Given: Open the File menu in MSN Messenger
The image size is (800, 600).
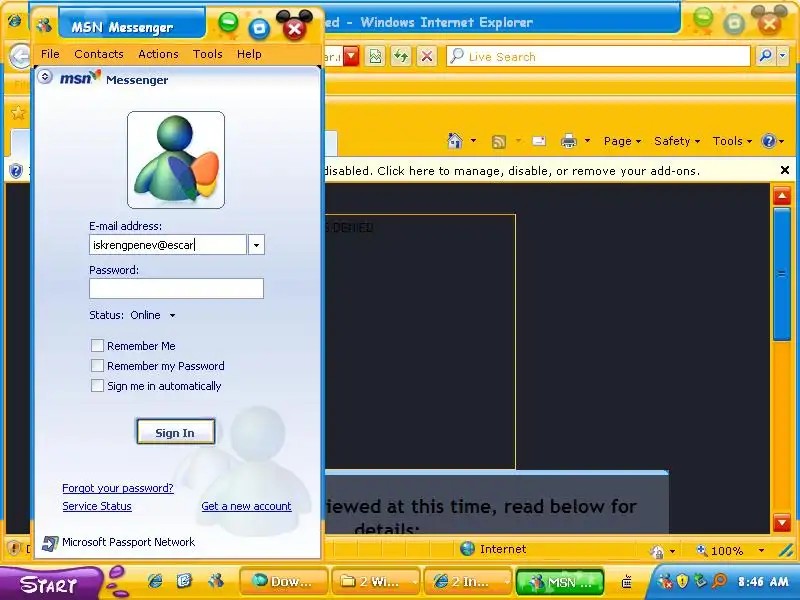Looking at the screenshot, I should (50, 54).
